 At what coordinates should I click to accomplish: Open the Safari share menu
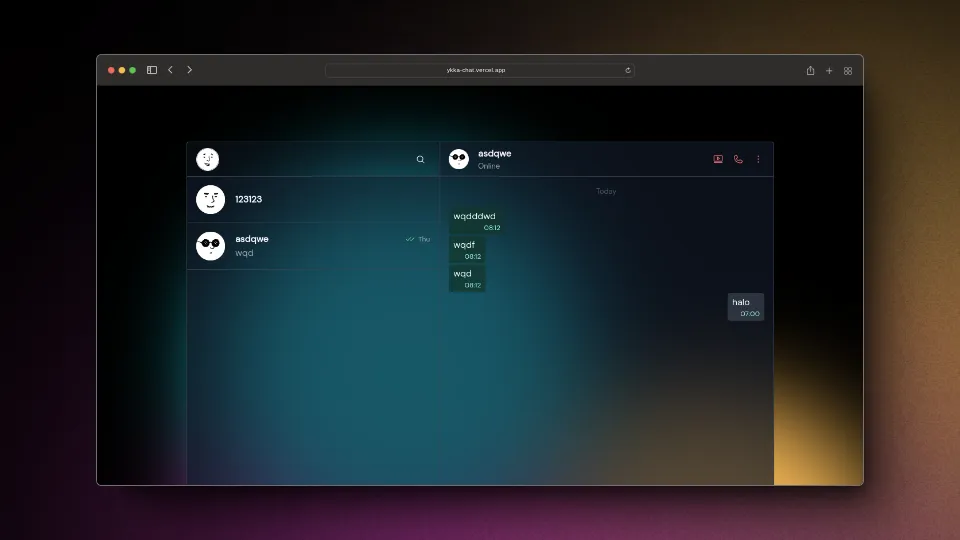coord(810,70)
